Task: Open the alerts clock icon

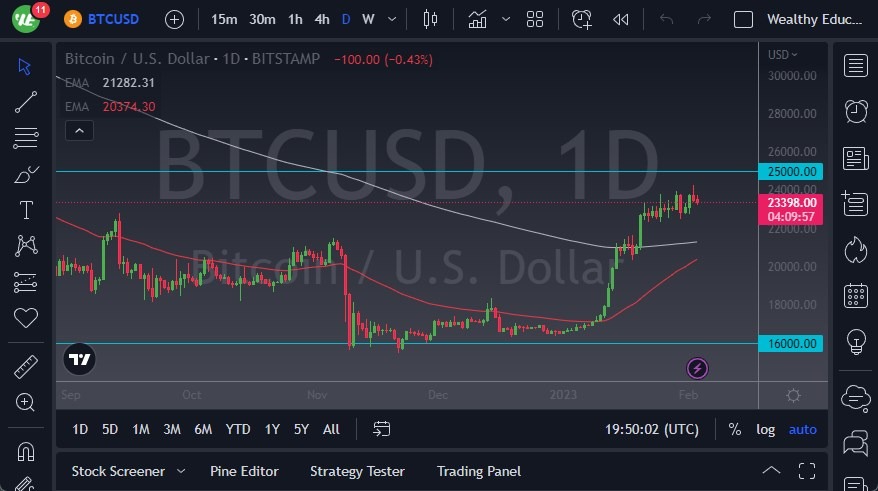Action: click(855, 112)
